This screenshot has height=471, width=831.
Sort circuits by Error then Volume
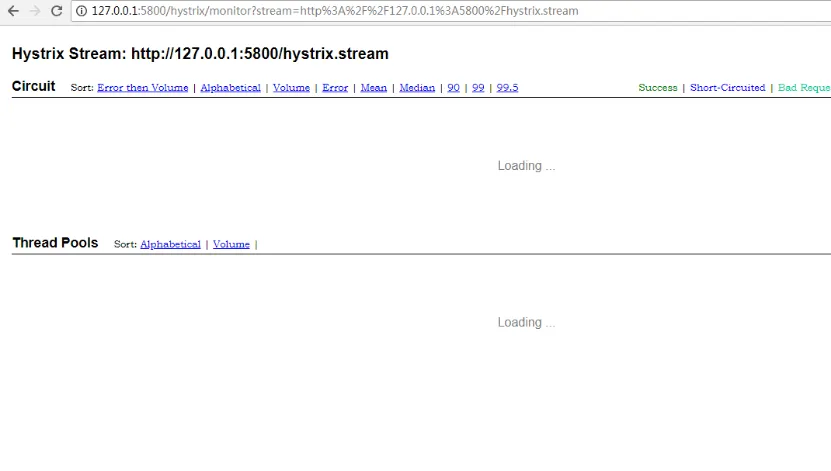(143, 87)
